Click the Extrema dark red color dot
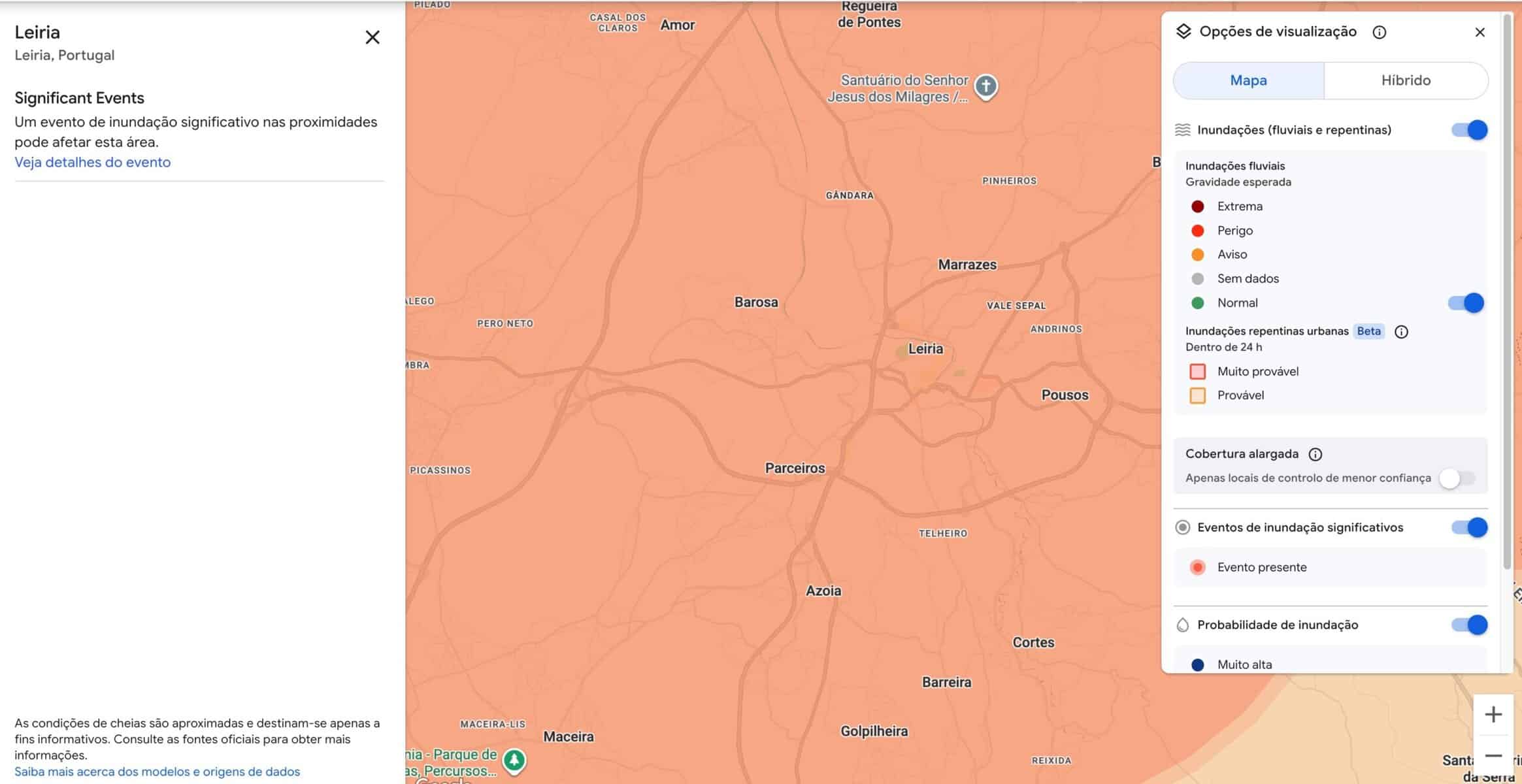Image resolution: width=1522 pixels, height=784 pixels. point(1197,206)
